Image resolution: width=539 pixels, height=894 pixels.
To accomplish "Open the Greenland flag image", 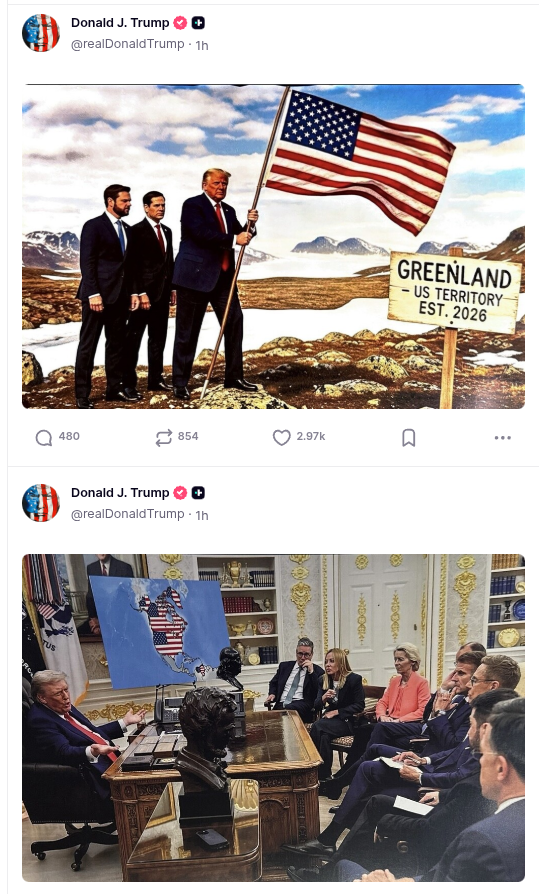I will point(273,246).
